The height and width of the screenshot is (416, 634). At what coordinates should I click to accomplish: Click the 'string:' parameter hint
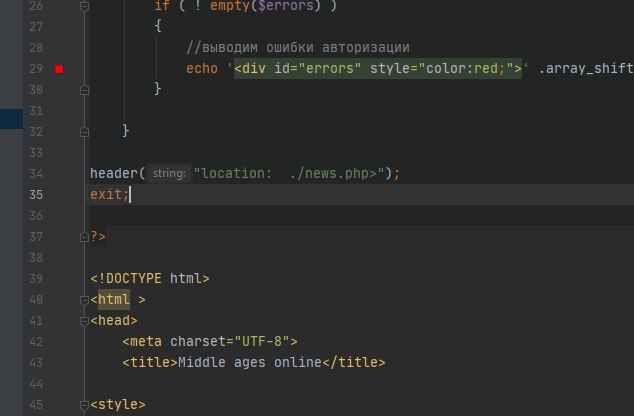point(169,173)
